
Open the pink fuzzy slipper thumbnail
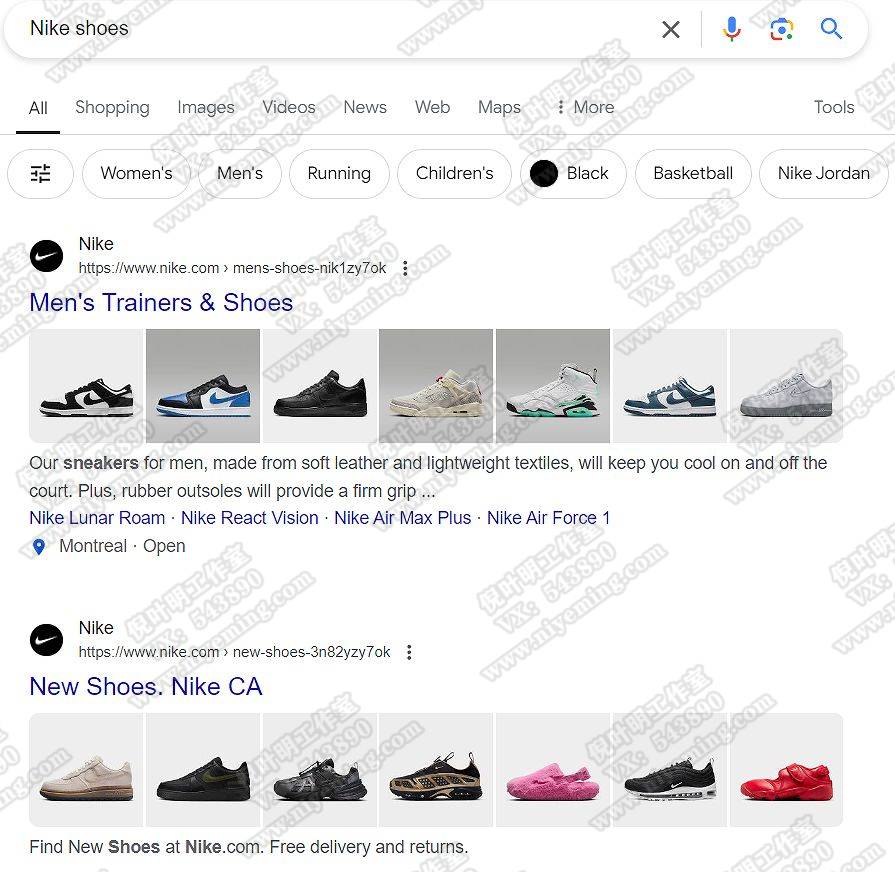pos(553,770)
